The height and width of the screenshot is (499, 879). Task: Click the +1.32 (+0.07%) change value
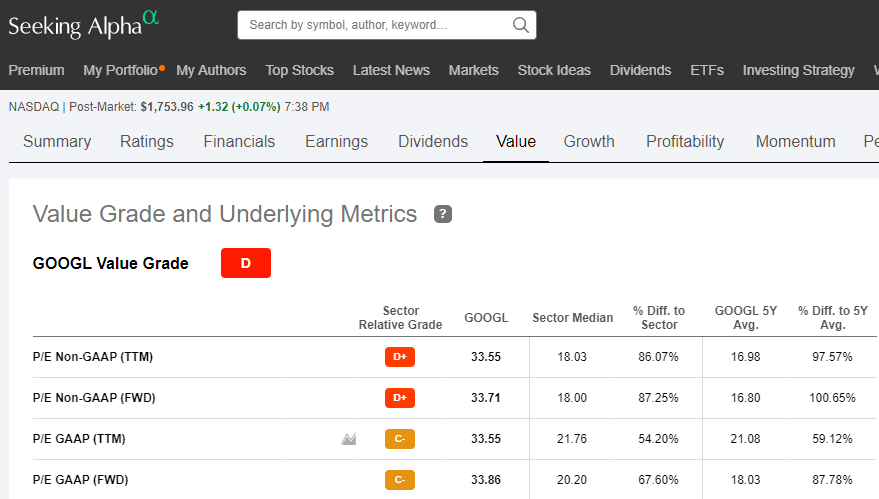click(239, 107)
